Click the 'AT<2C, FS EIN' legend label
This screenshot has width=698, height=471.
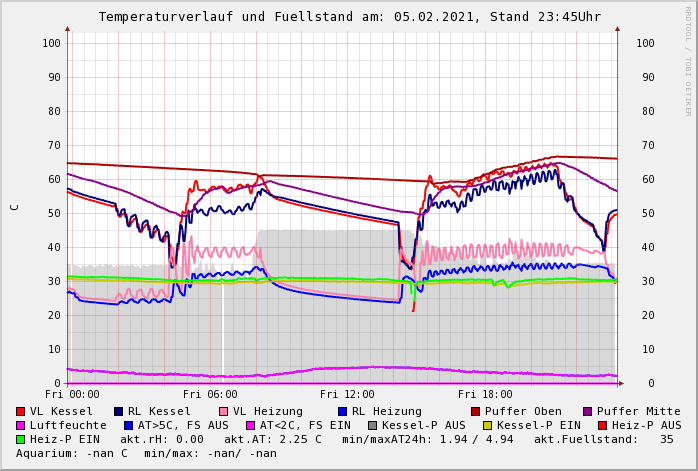point(305,425)
